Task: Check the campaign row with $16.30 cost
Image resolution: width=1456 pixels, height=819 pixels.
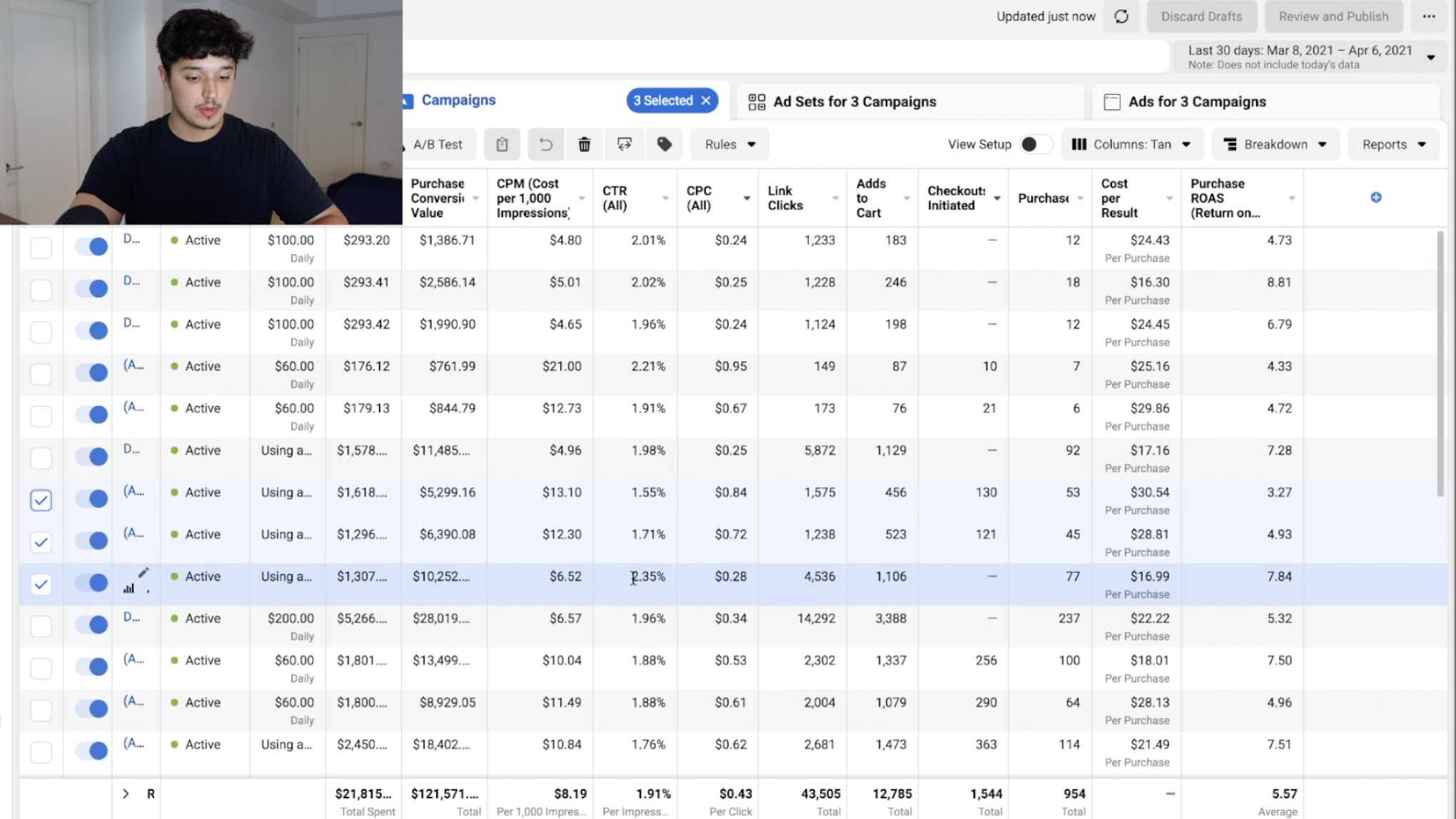Action: [41, 290]
